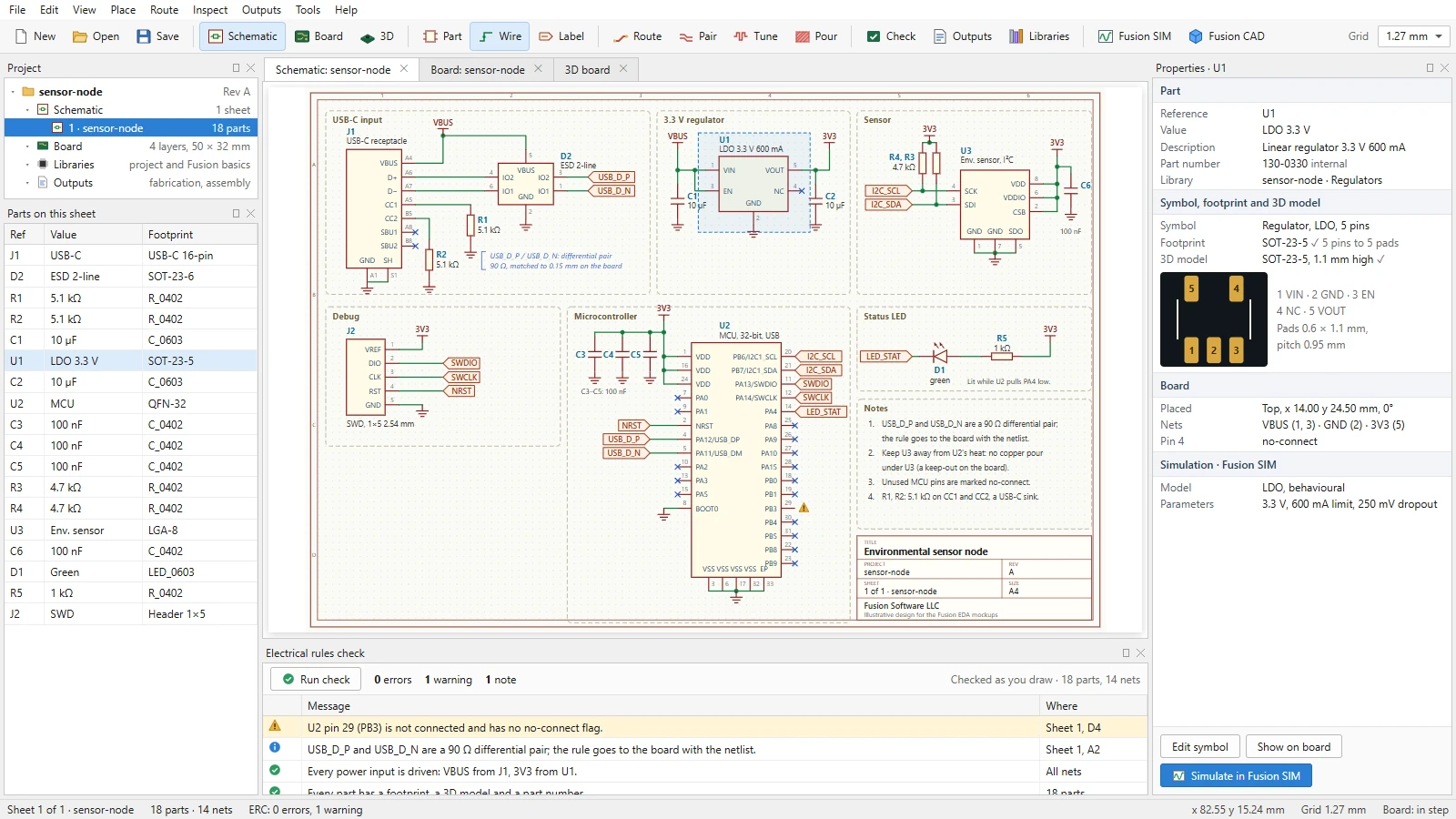Screen dimensions: 1456x819
Task: Select the Label tool
Action: point(561,36)
